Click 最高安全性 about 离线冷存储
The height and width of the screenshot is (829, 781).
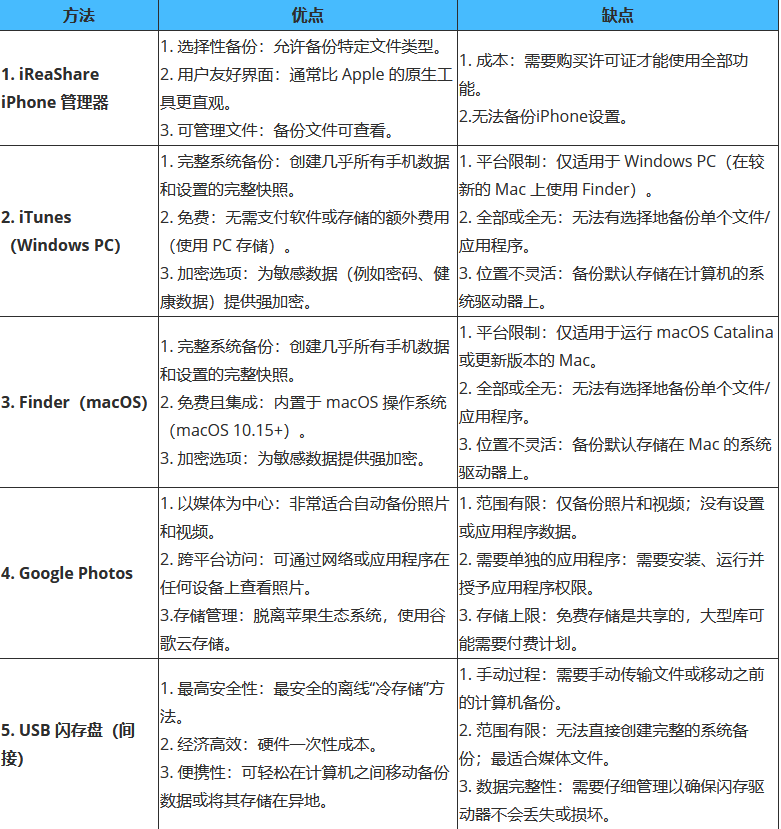[x=302, y=703]
